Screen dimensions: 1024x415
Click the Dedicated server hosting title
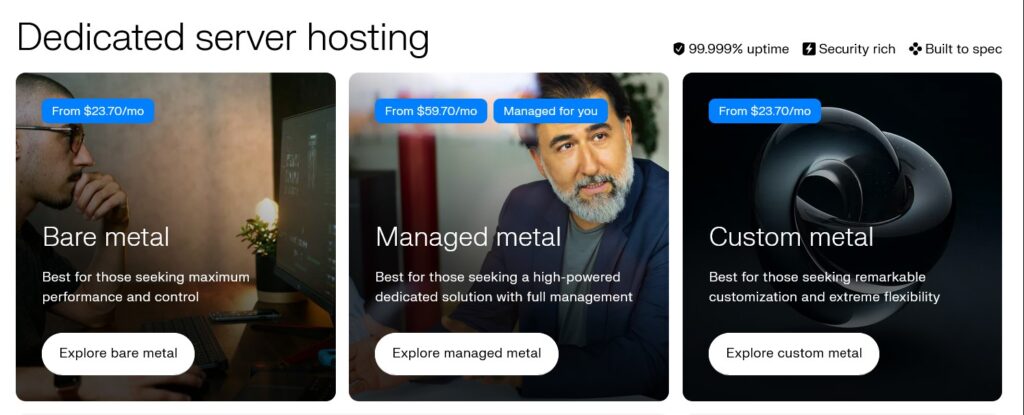(x=223, y=37)
